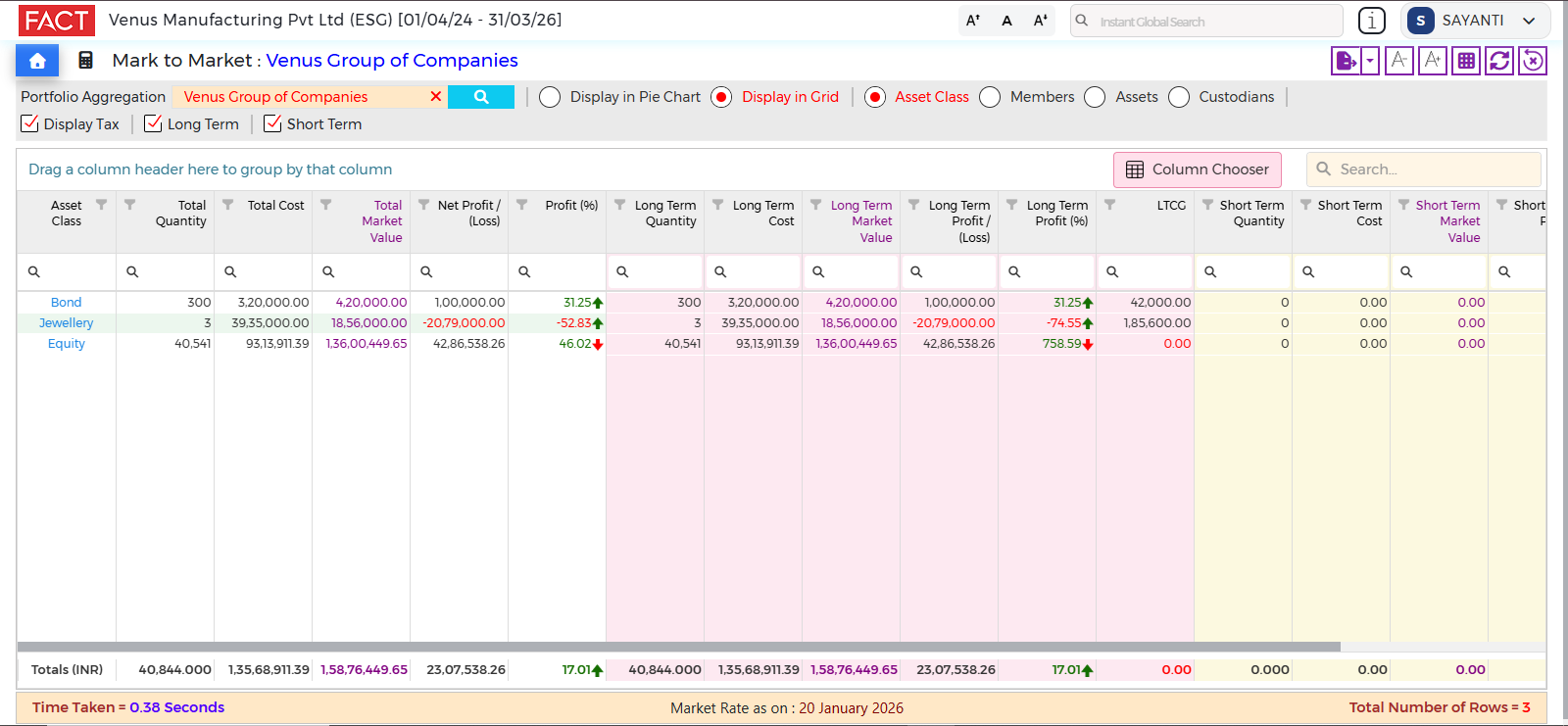
Task: Select Assets radio button
Action: click(x=1095, y=97)
